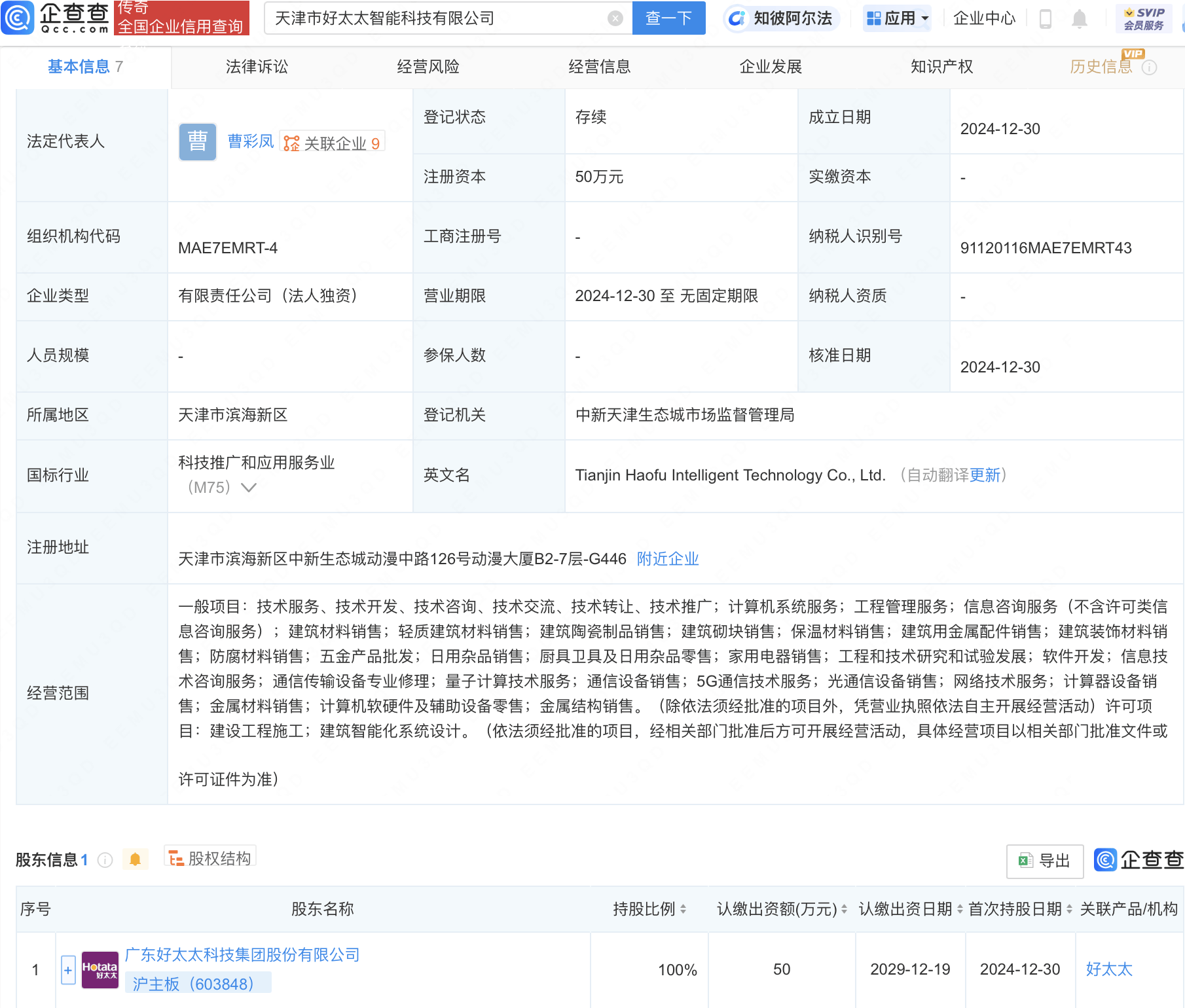Click the 查一下 search button
This screenshot has width=1185, height=1008.
coord(668,18)
